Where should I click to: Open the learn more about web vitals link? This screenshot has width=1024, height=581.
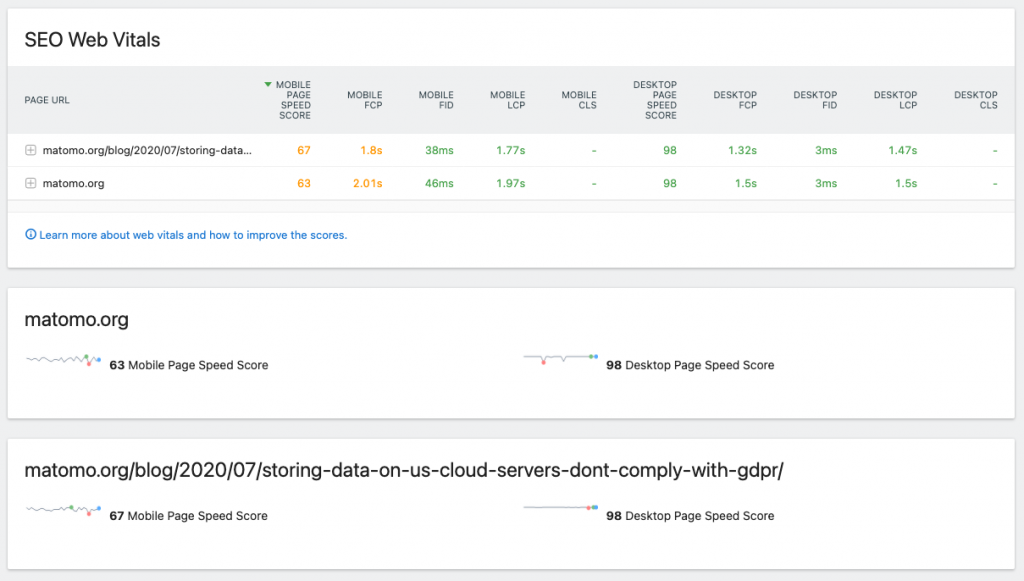190,234
